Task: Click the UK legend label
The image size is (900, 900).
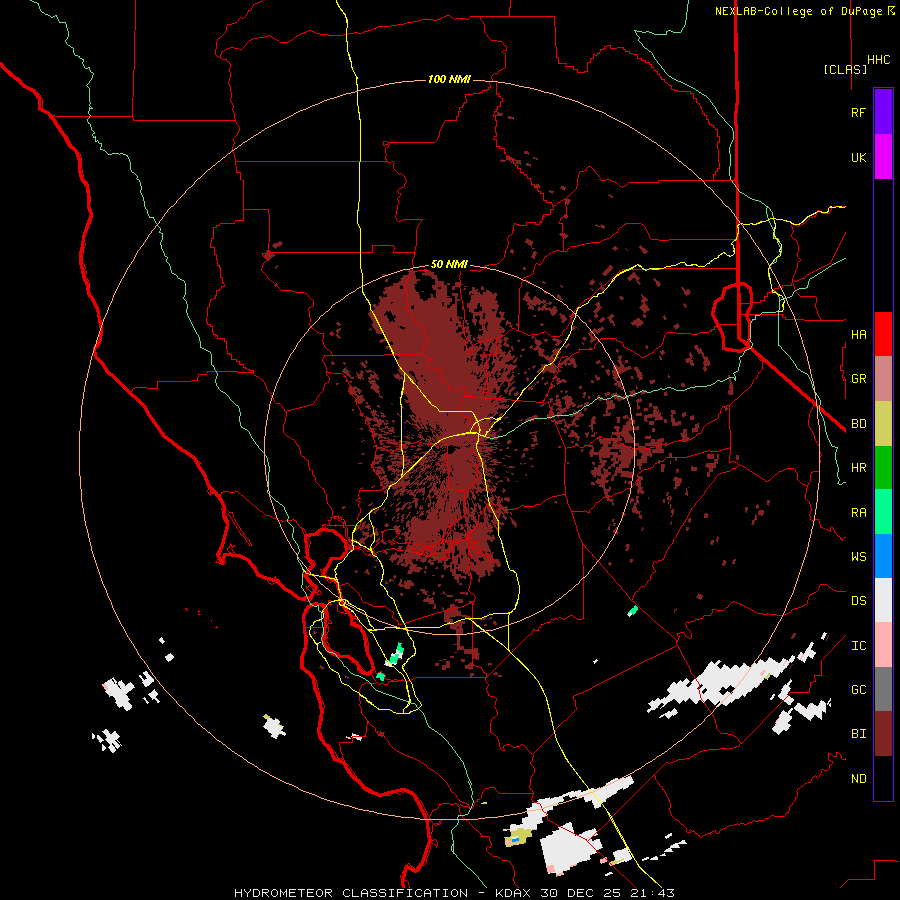Action: (858, 157)
